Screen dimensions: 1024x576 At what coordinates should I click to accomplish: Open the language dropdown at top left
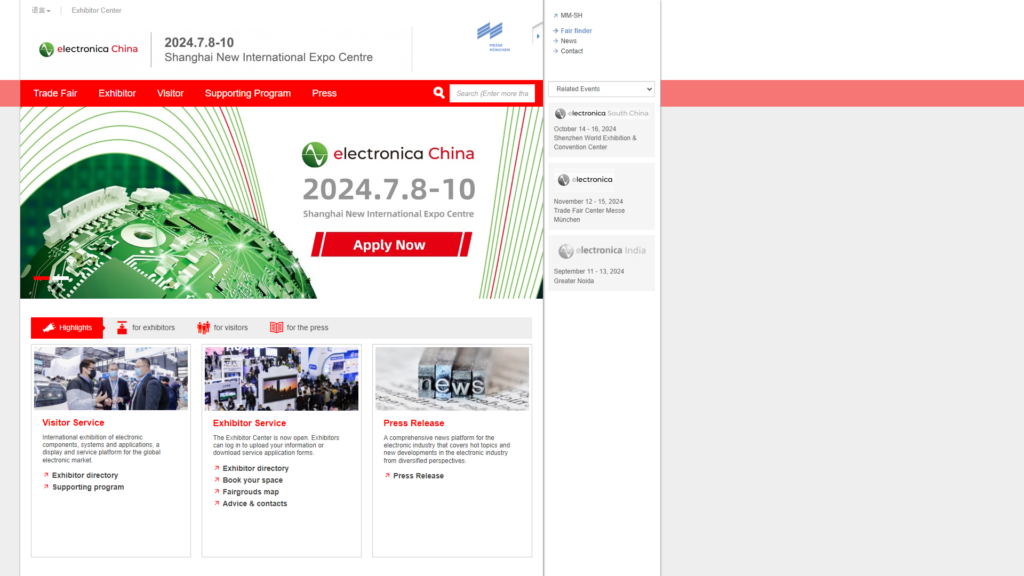(x=40, y=10)
